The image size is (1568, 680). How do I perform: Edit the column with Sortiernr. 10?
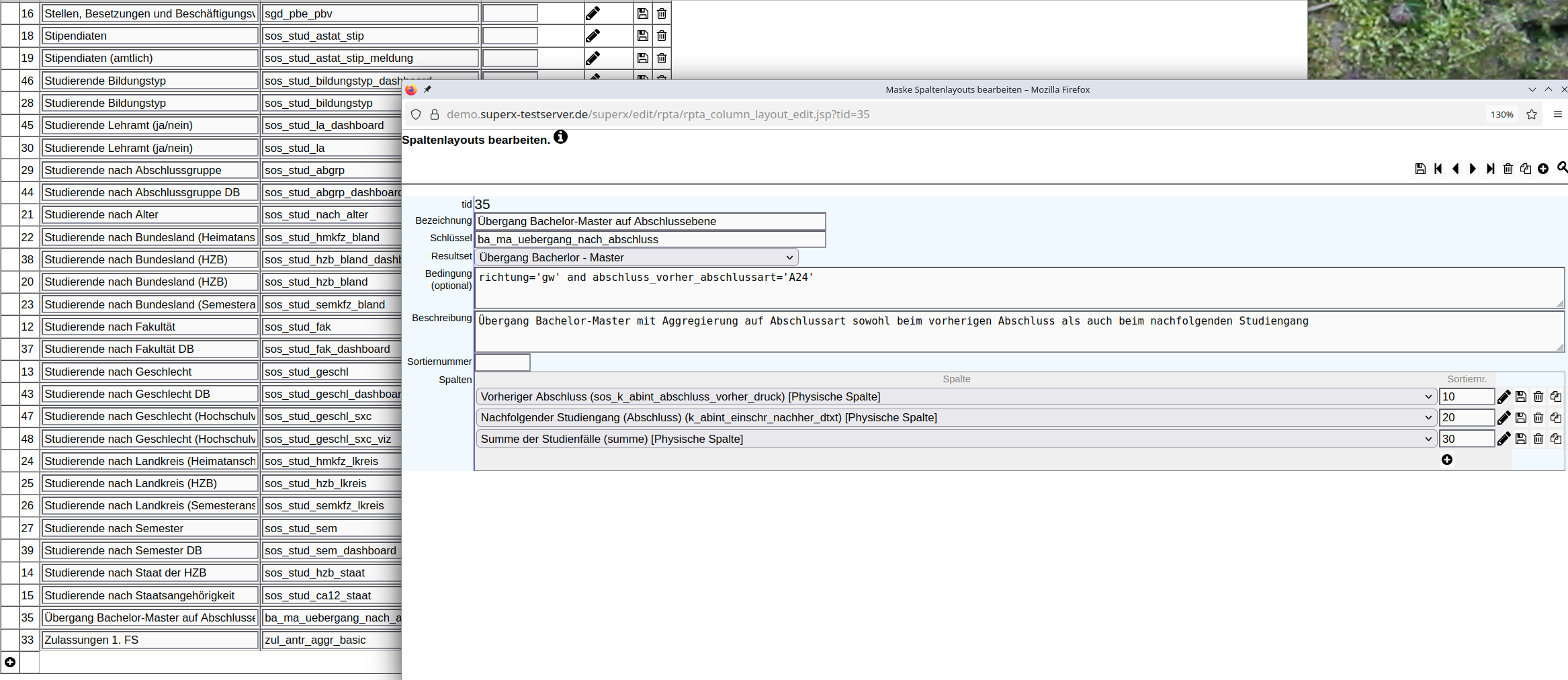coord(1504,397)
